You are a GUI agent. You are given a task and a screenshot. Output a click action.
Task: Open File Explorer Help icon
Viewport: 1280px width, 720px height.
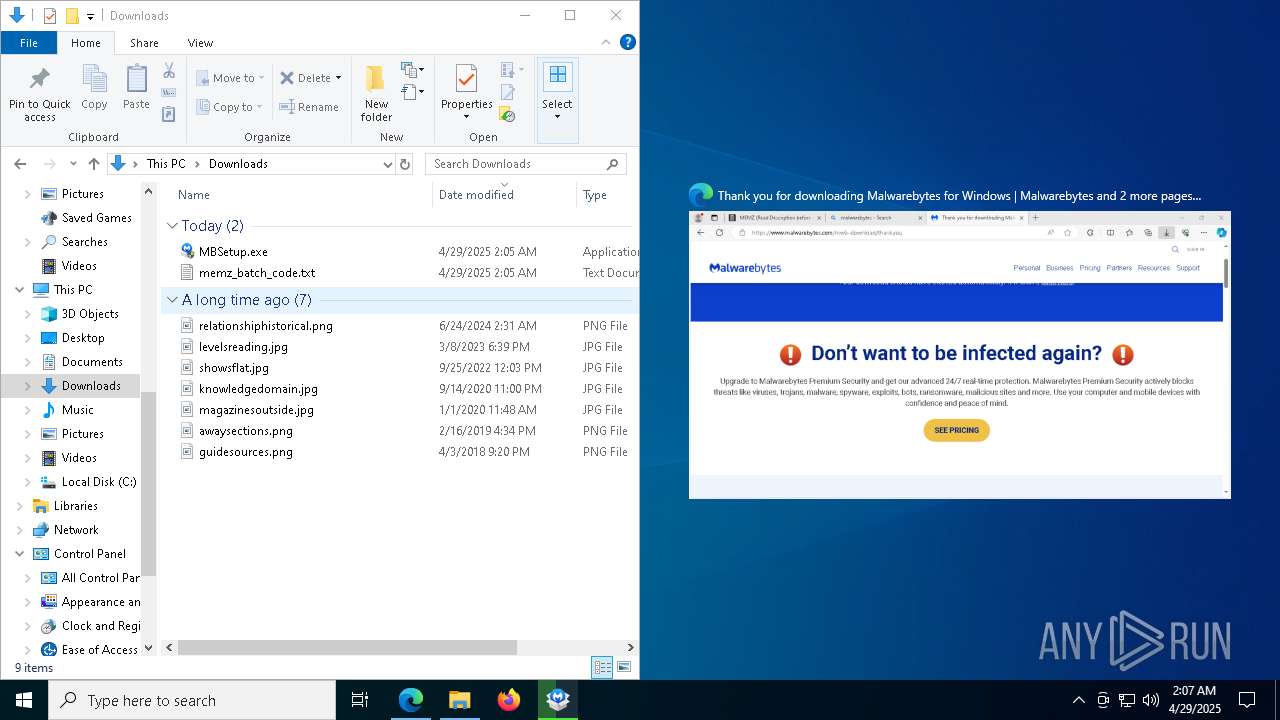627,42
